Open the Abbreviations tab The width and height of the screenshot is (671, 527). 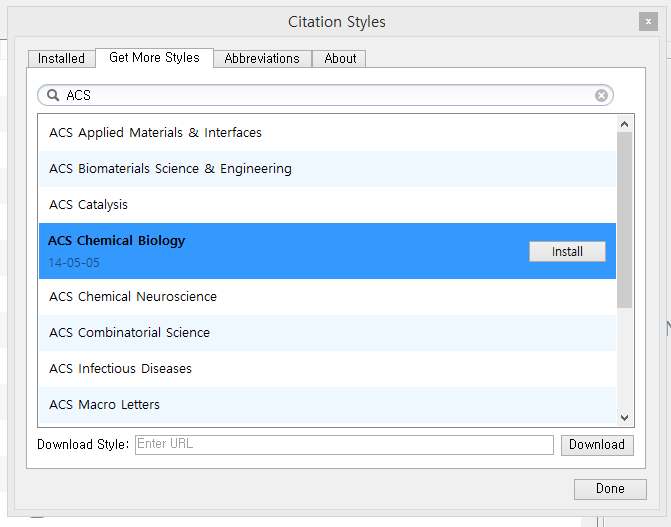pyautogui.click(x=262, y=58)
